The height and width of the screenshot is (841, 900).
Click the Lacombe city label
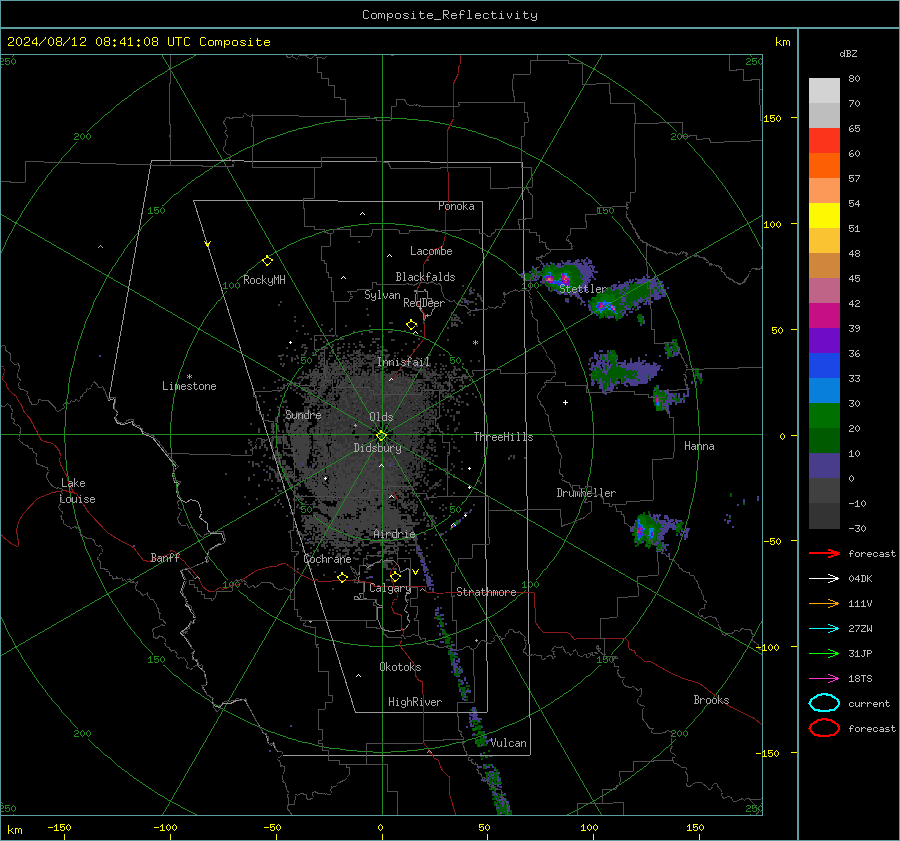click(431, 251)
